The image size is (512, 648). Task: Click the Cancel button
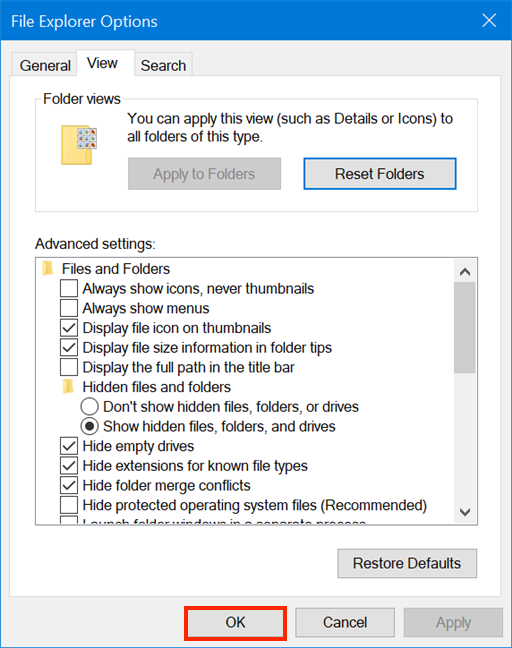tap(345, 622)
